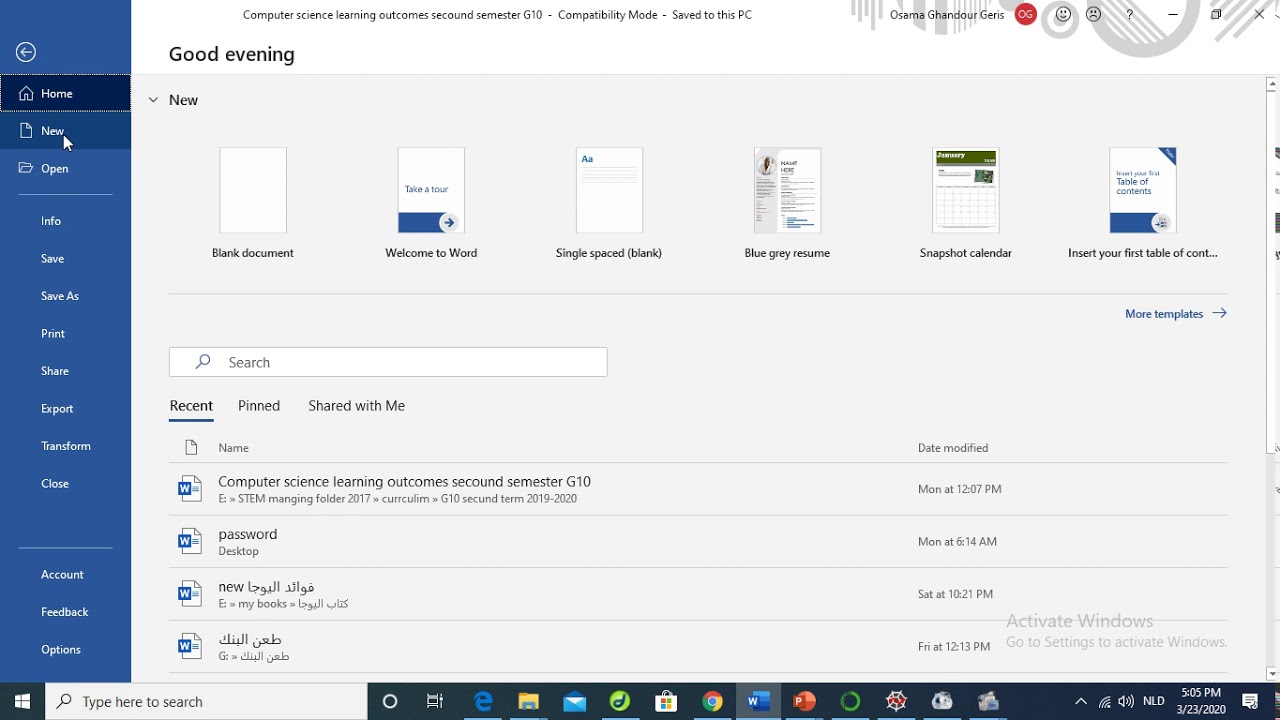Switch to PowerPoint on taskbar
The width and height of the screenshot is (1280, 720).
coord(804,701)
